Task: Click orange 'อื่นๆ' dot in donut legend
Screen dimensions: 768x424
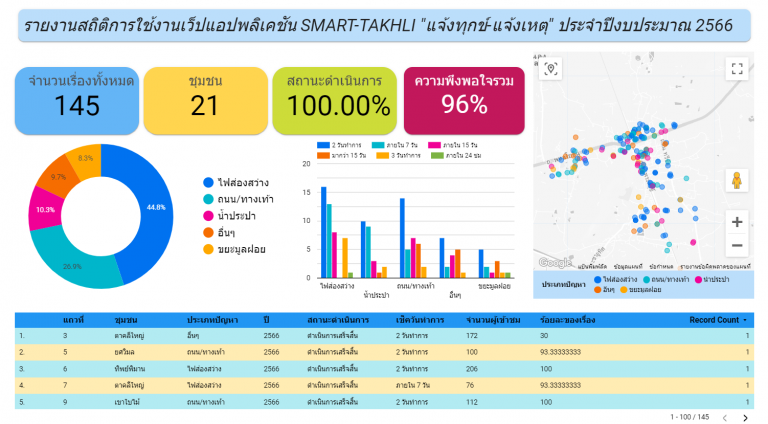Action: (x=208, y=233)
